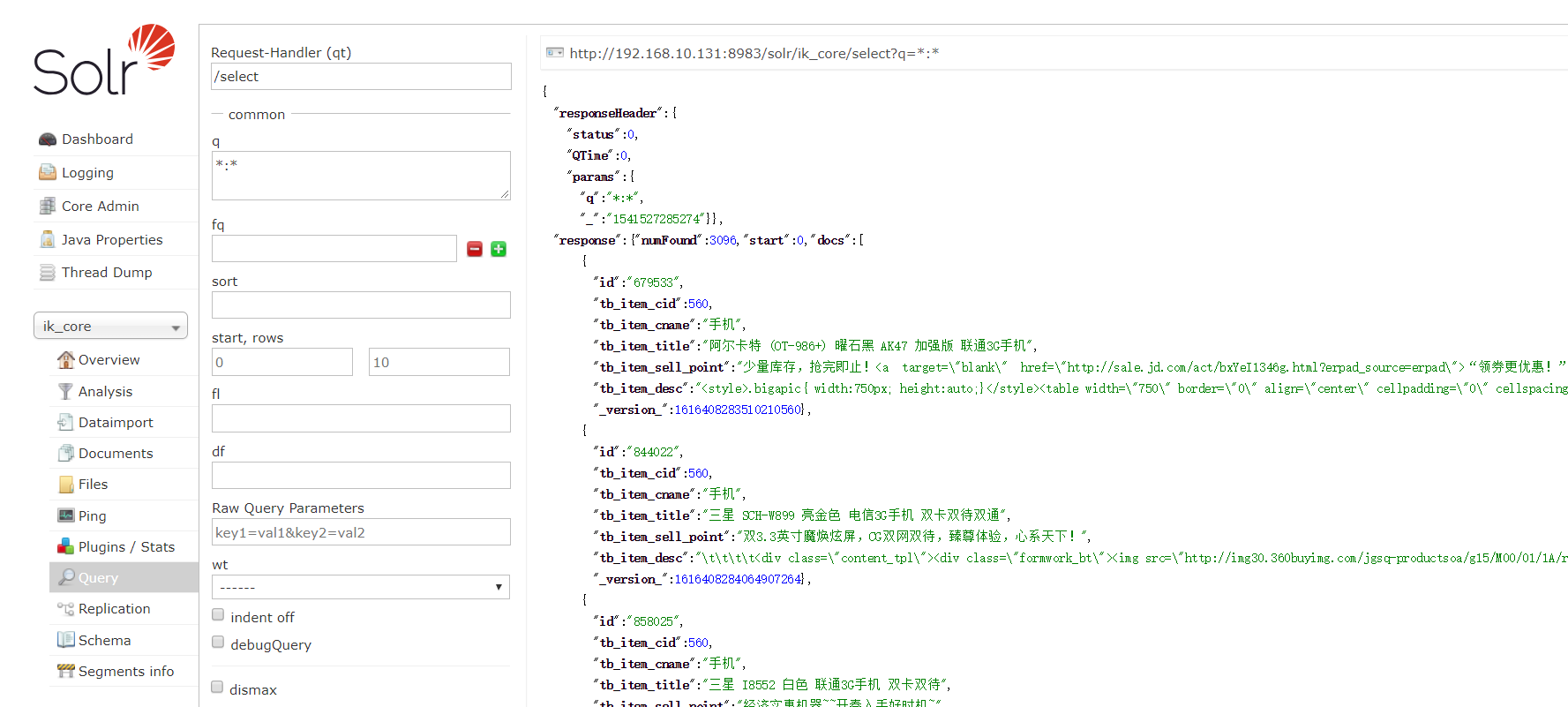This screenshot has height=707, width=1568.
Task: Enable the dismax checkbox
Action: pyautogui.click(x=217, y=688)
